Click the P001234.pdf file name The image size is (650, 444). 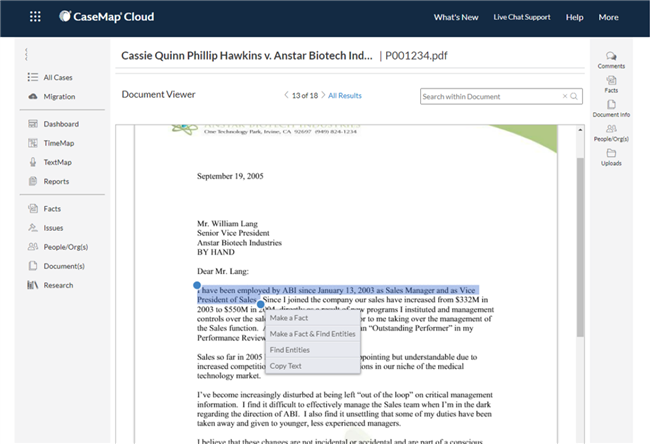point(416,56)
